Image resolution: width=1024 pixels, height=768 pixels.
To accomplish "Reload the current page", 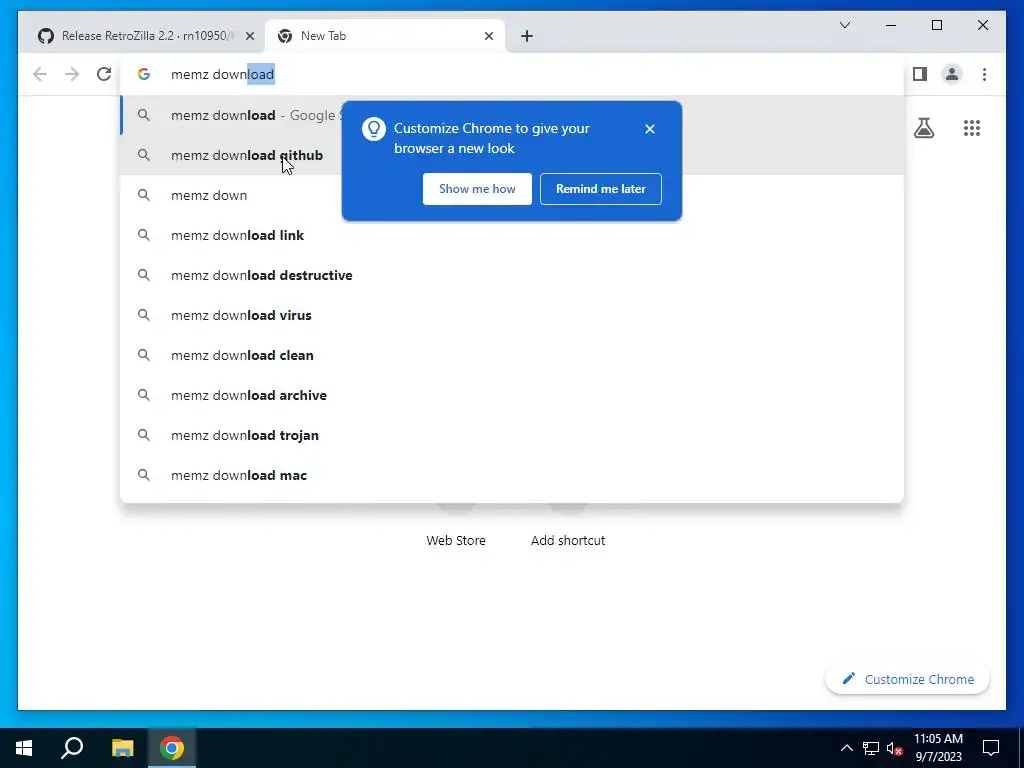I will tap(104, 74).
